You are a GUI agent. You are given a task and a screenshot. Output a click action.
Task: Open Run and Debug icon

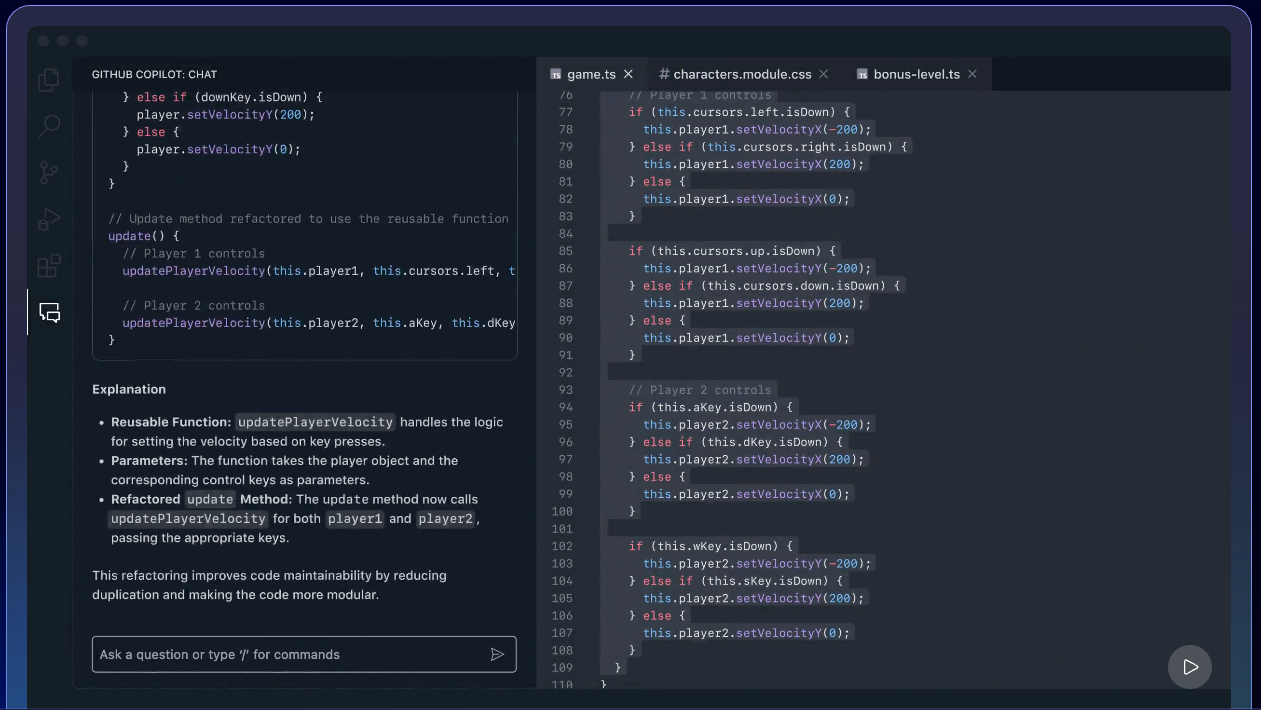coord(49,219)
